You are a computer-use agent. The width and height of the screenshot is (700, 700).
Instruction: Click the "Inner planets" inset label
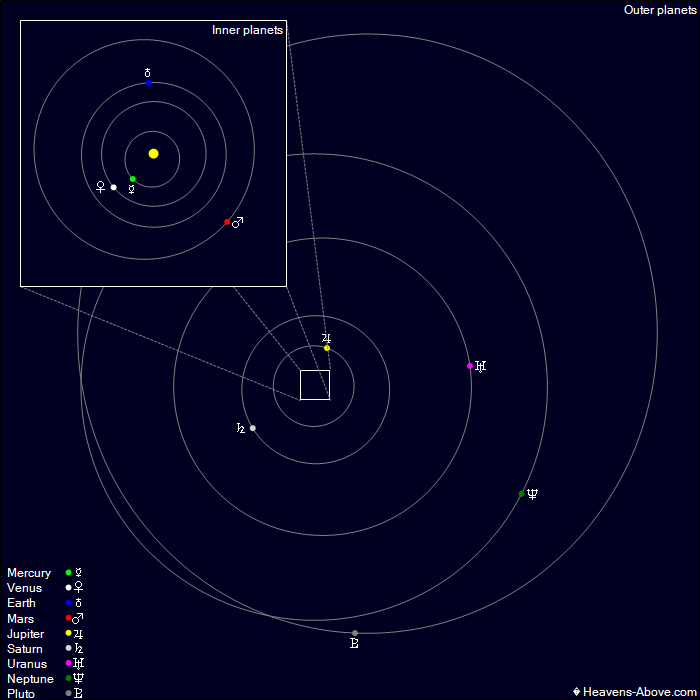(247, 30)
